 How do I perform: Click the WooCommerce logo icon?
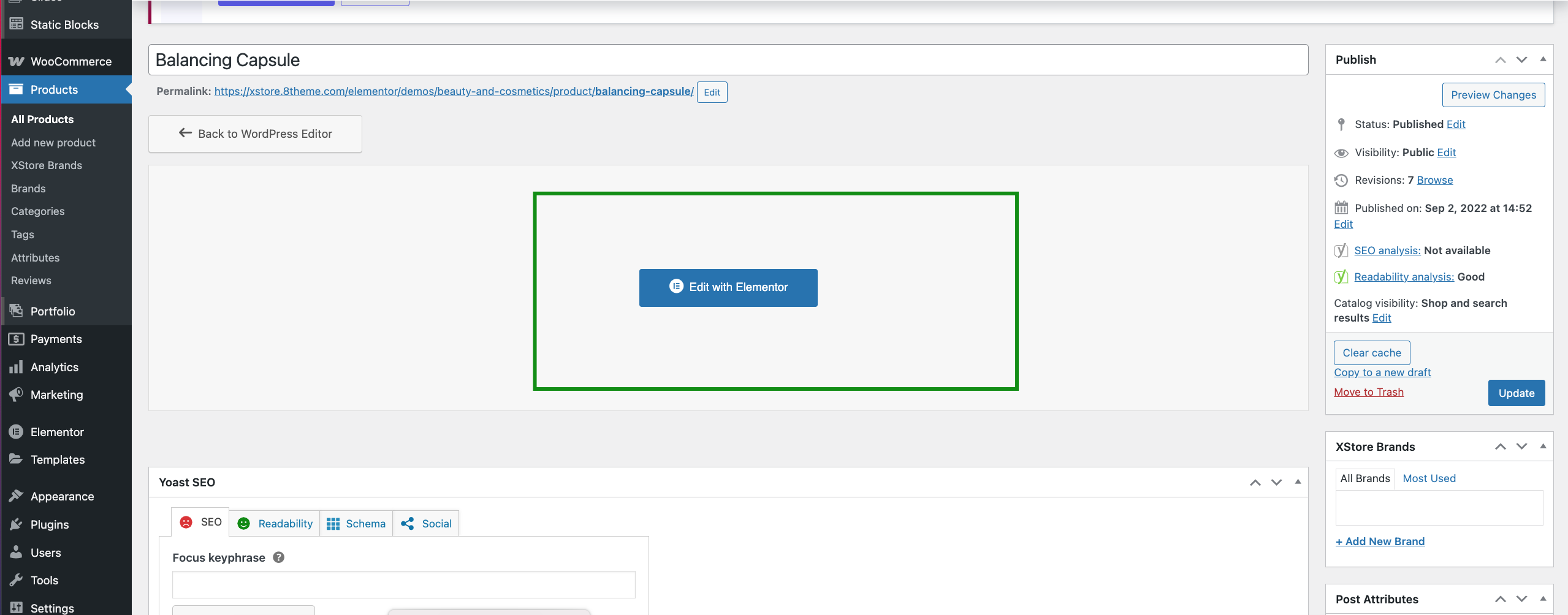[x=17, y=61]
